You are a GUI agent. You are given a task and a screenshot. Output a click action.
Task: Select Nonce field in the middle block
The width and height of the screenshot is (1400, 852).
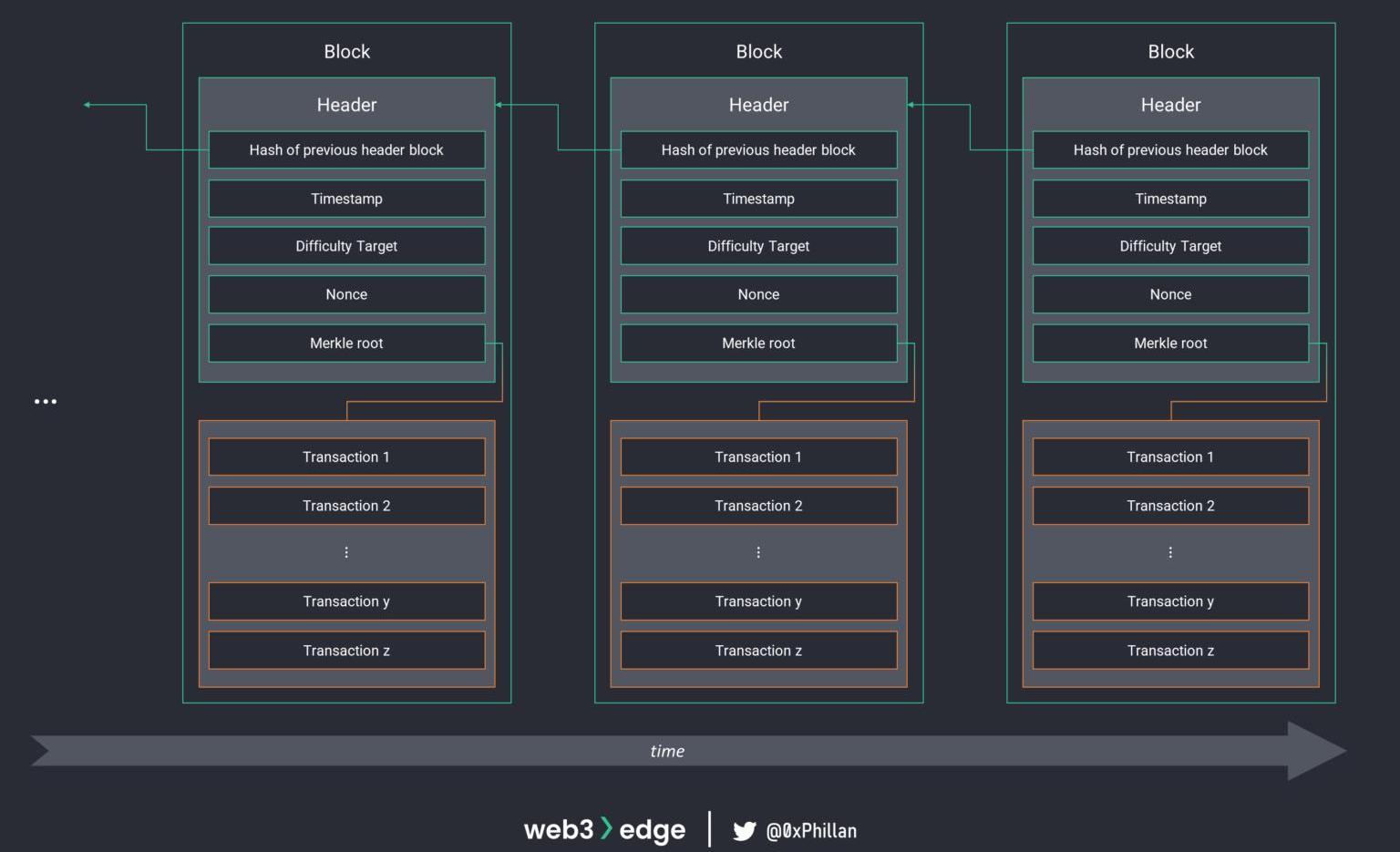click(758, 294)
